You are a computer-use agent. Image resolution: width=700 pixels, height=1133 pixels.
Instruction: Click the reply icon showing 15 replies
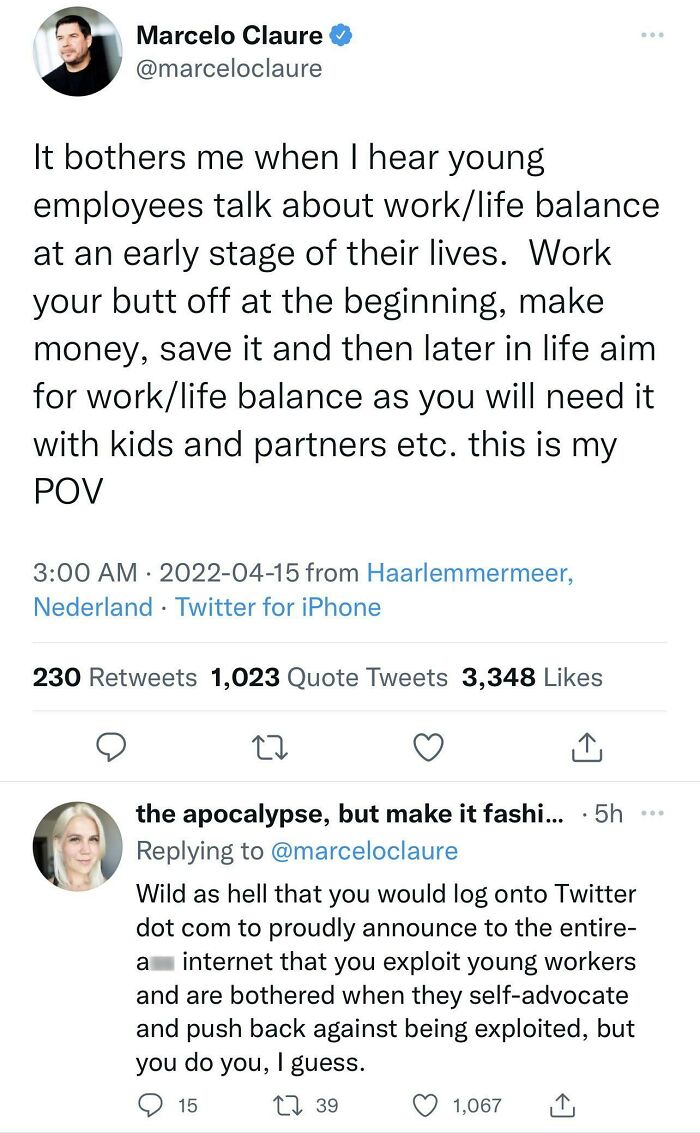pyautogui.click(x=150, y=1104)
